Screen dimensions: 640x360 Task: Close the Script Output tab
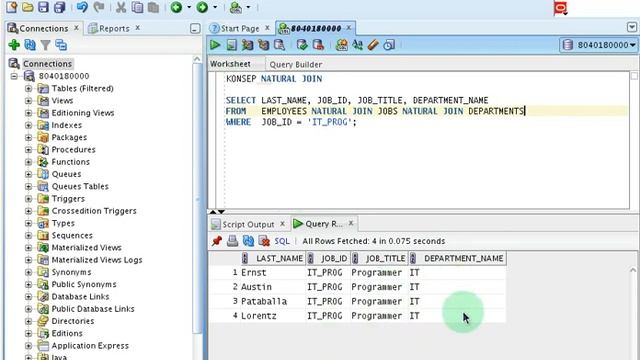coord(282,224)
